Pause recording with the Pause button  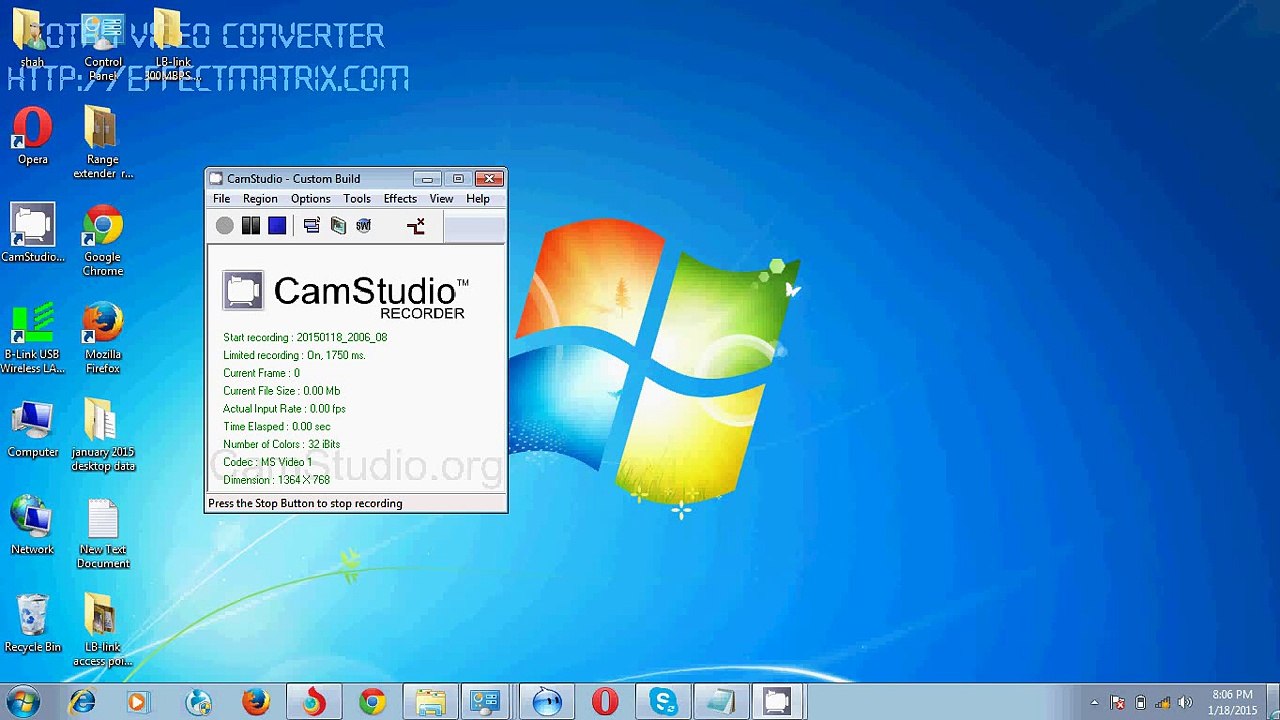point(251,226)
